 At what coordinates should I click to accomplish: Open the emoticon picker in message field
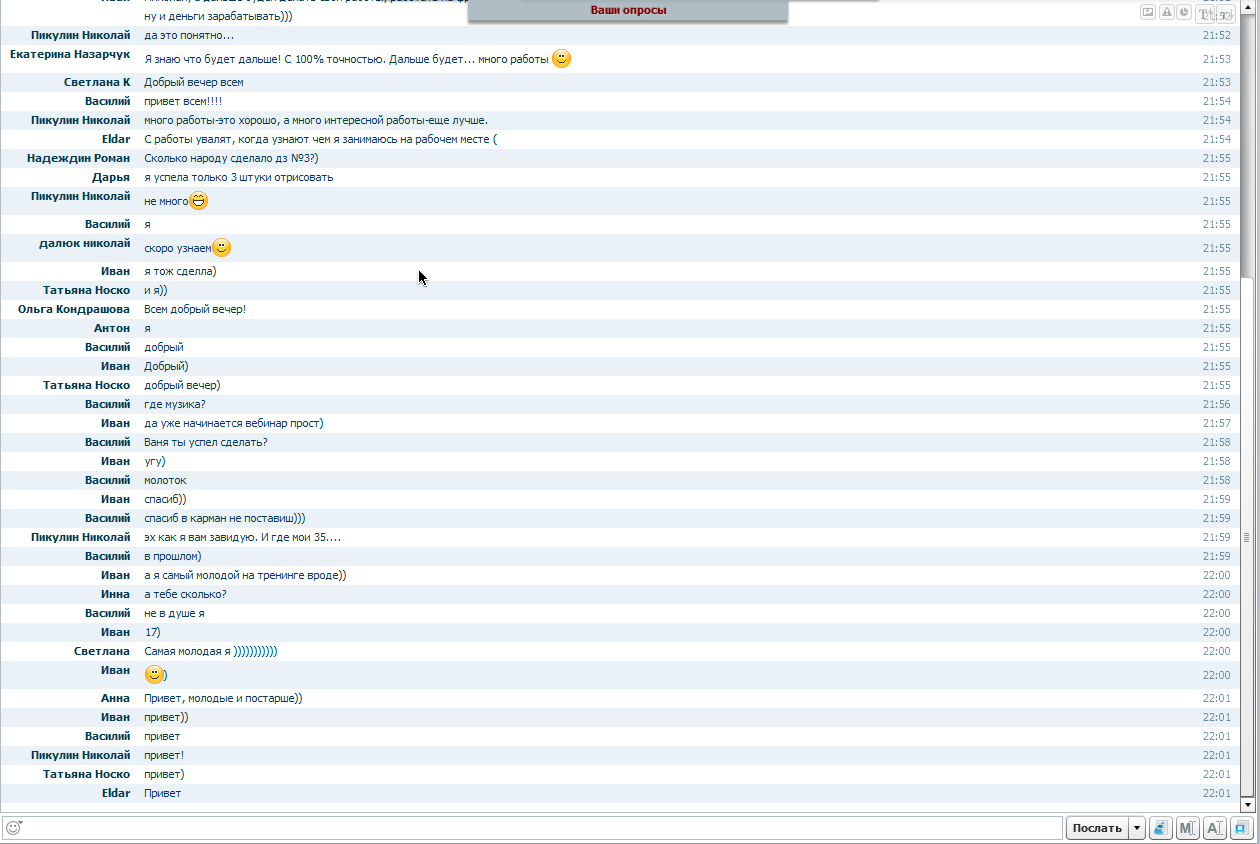[14, 828]
